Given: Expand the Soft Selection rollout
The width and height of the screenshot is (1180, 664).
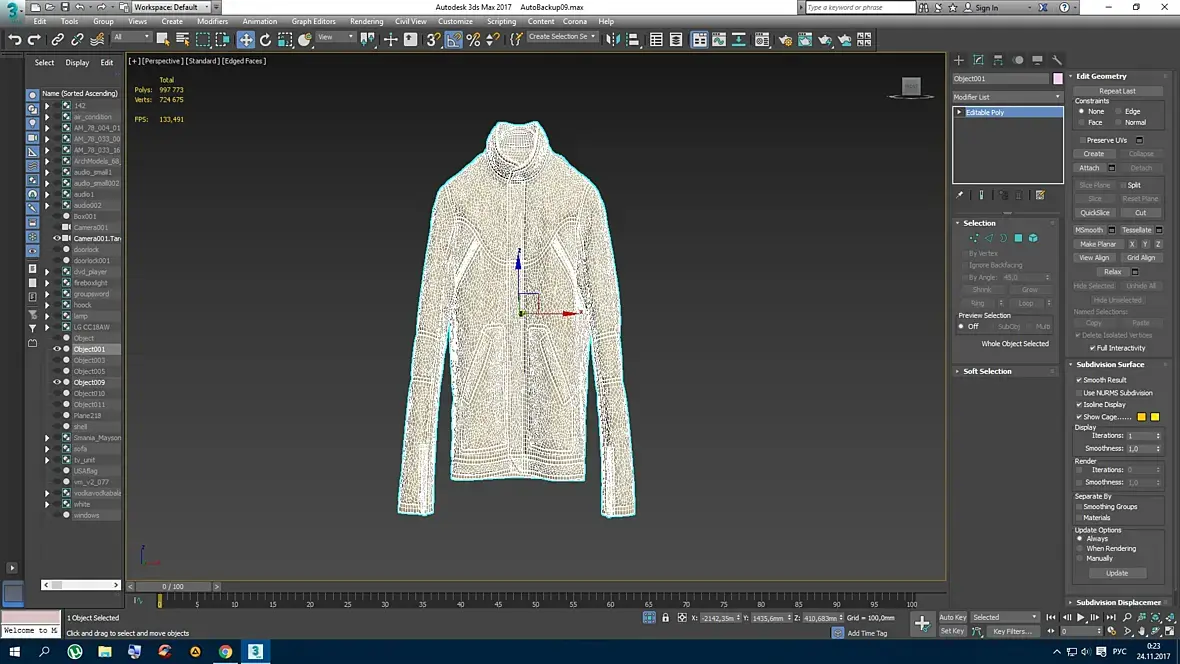Looking at the screenshot, I should pos(987,371).
